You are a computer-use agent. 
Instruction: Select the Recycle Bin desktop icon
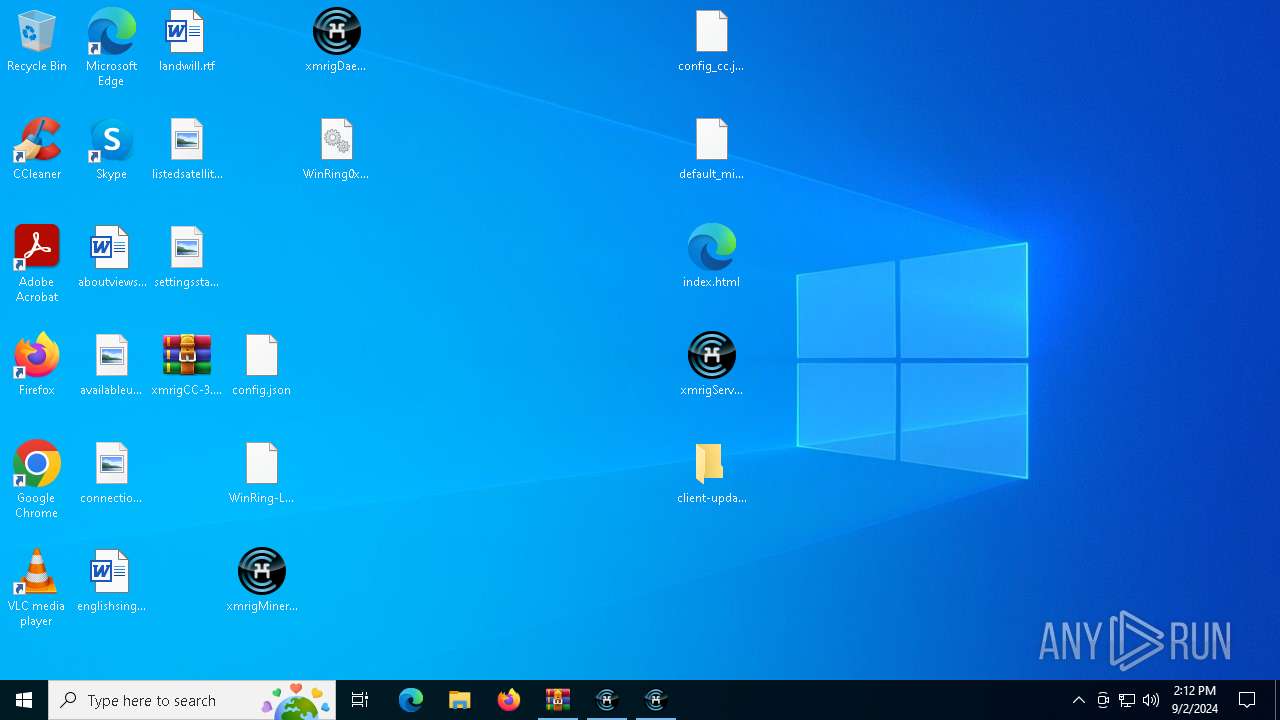pos(37,42)
